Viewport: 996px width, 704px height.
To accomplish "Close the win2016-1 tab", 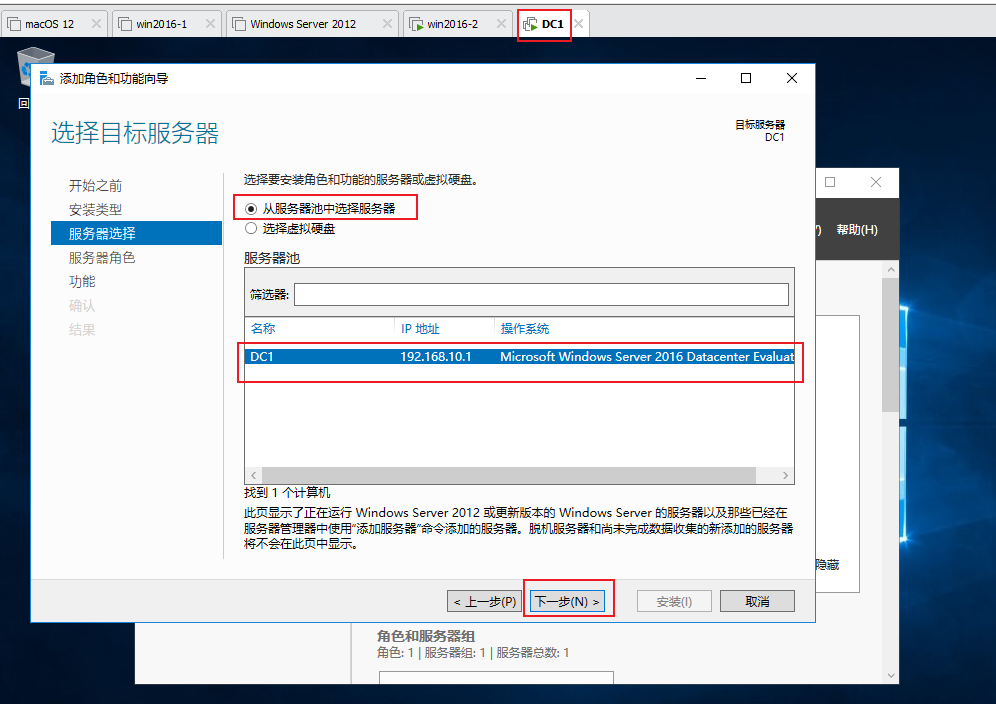I will click(210, 24).
